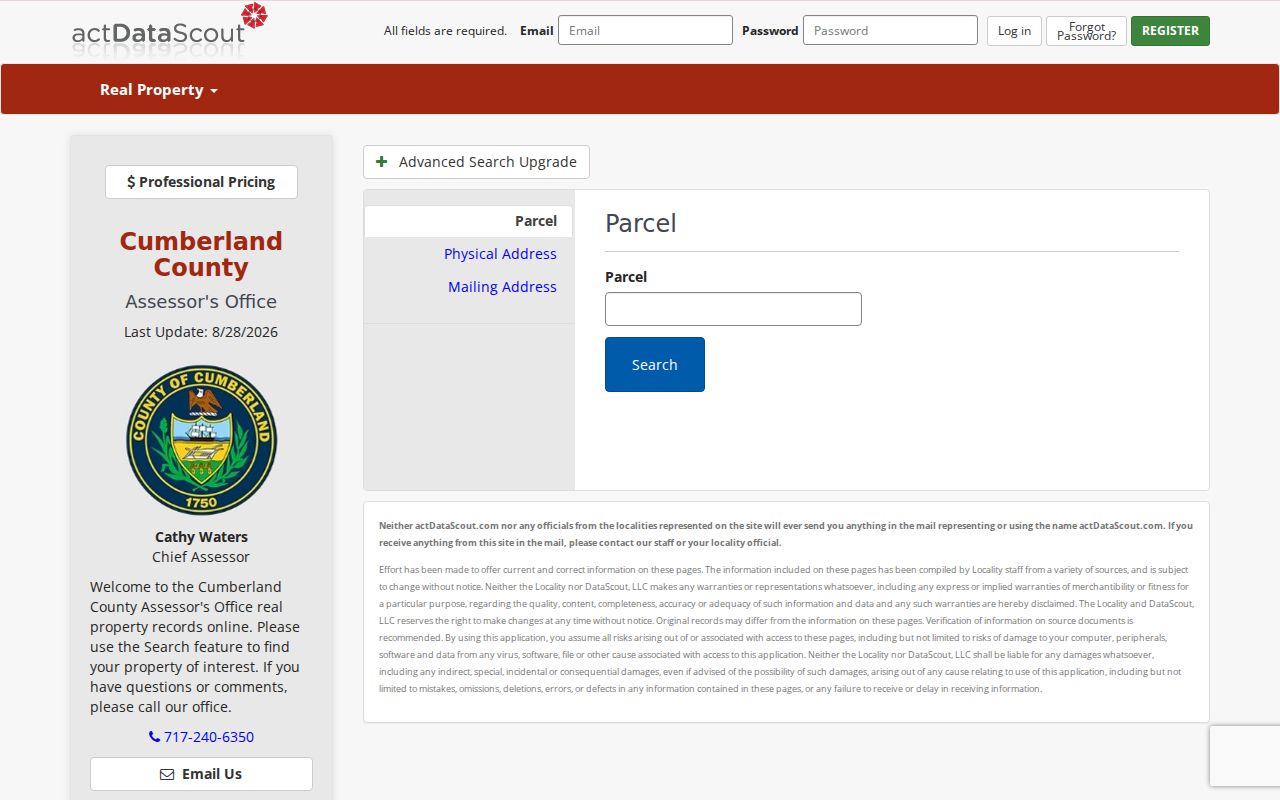
Task: Click the name 'Cathy Waters'
Action: 201,537
